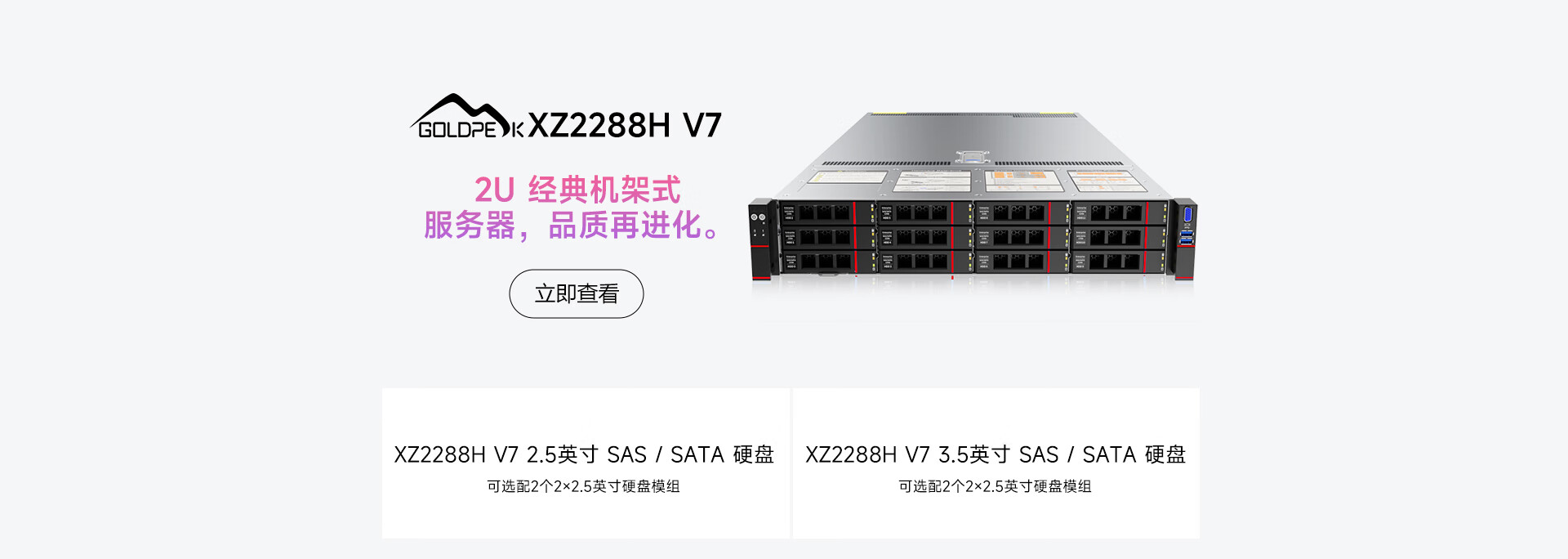Screen dimensions: 1568x559
Task: Click the bottom-right drive bay of server
Action: click(x=1119, y=262)
